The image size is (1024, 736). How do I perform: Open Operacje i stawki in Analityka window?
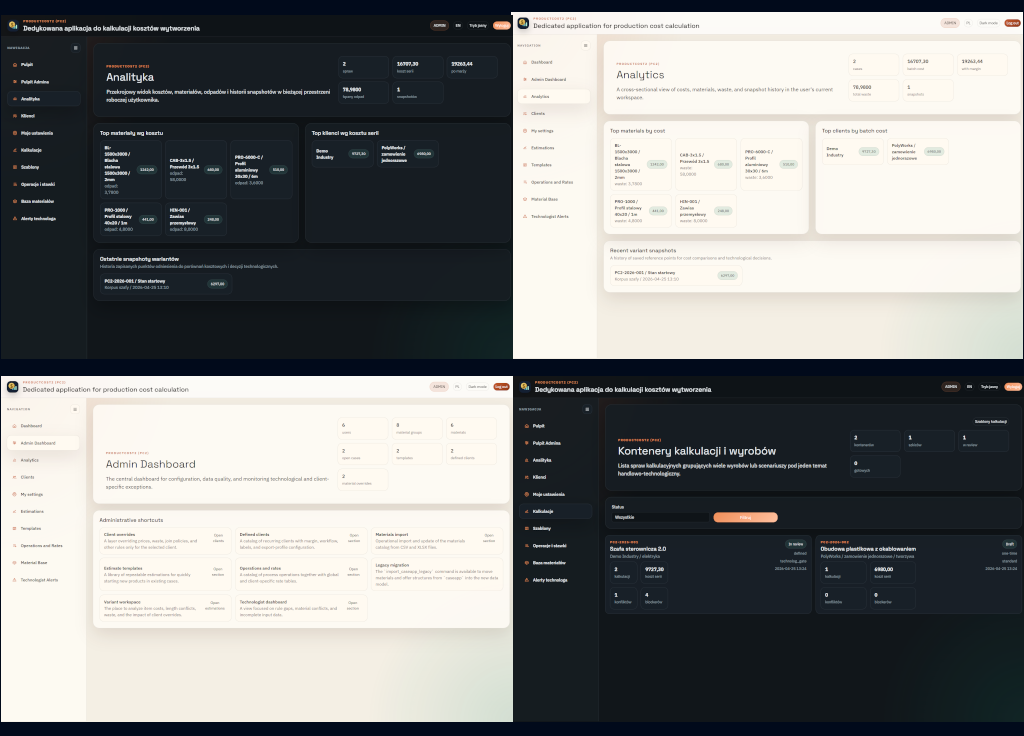(x=44, y=184)
